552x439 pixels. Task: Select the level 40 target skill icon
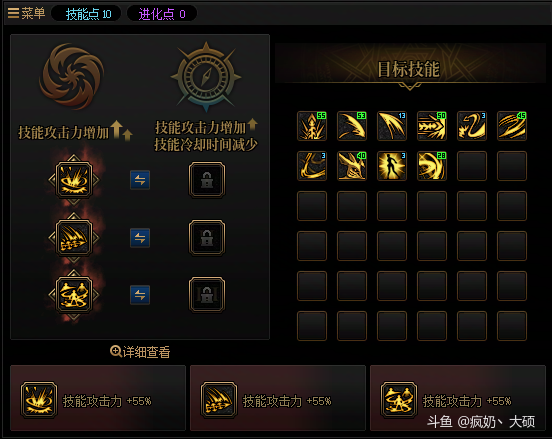click(x=352, y=166)
